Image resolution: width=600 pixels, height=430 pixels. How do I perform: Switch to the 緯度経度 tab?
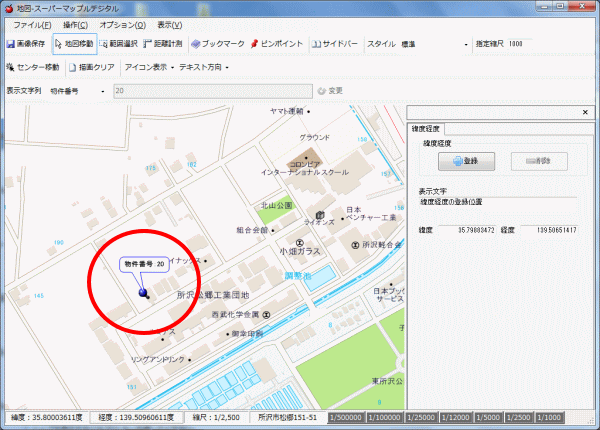[x=427, y=129]
